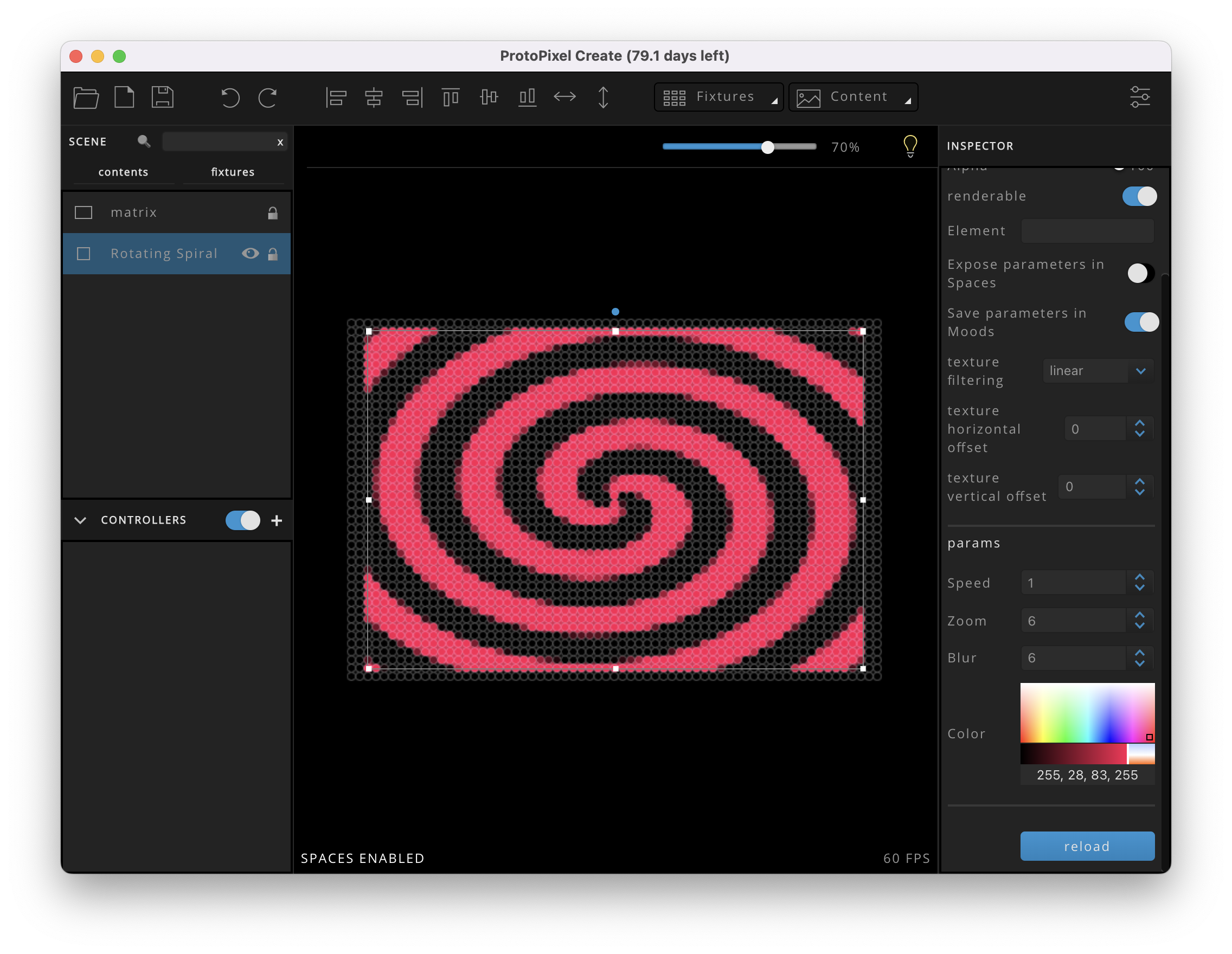
Task: Click the white alpha swatch beside brightness bar
Action: point(1141,754)
